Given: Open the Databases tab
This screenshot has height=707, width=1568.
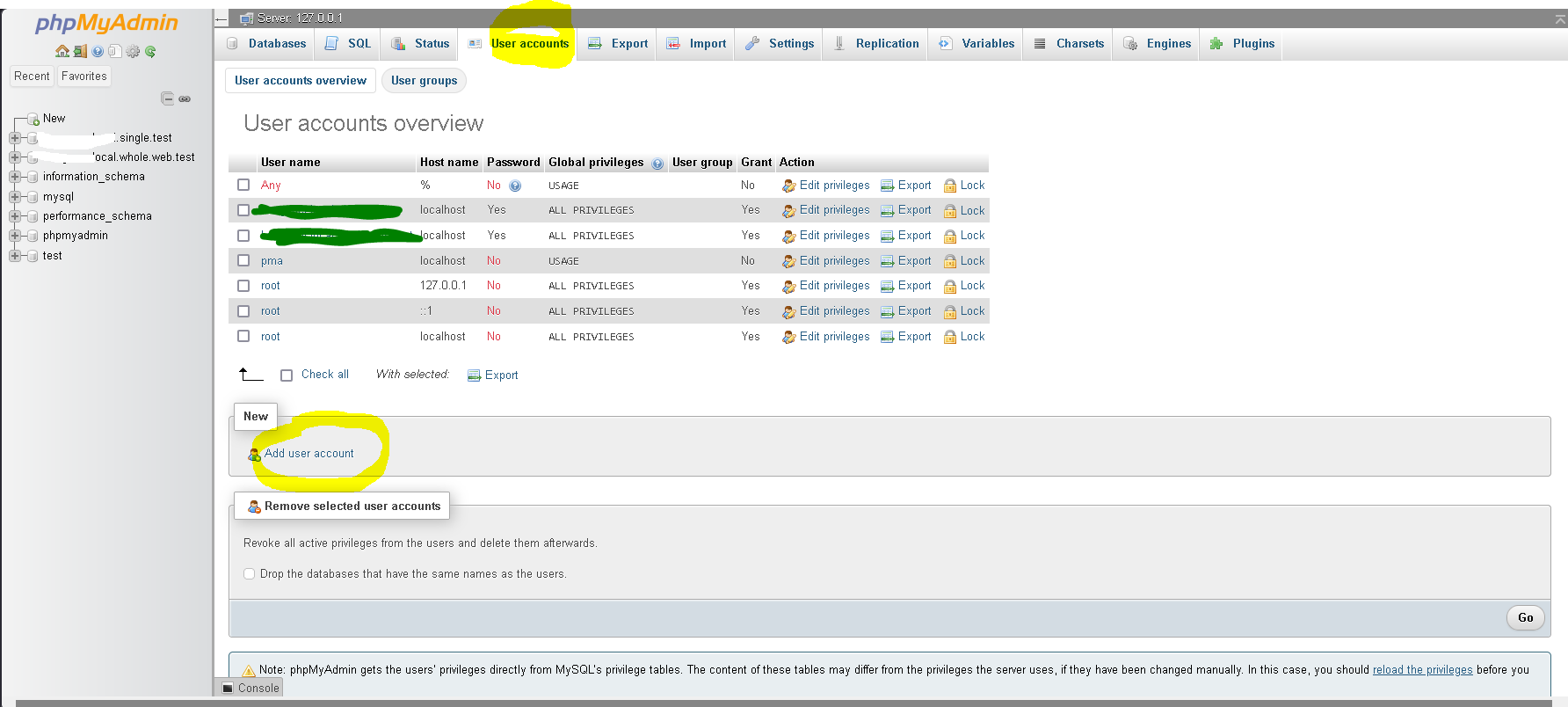Looking at the screenshot, I should [x=267, y=44].
